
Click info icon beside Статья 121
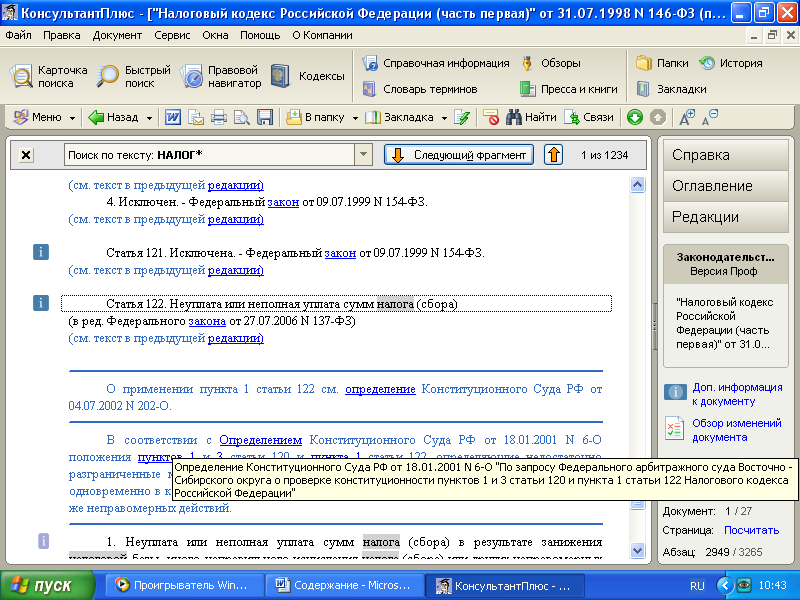pos(41,252)
